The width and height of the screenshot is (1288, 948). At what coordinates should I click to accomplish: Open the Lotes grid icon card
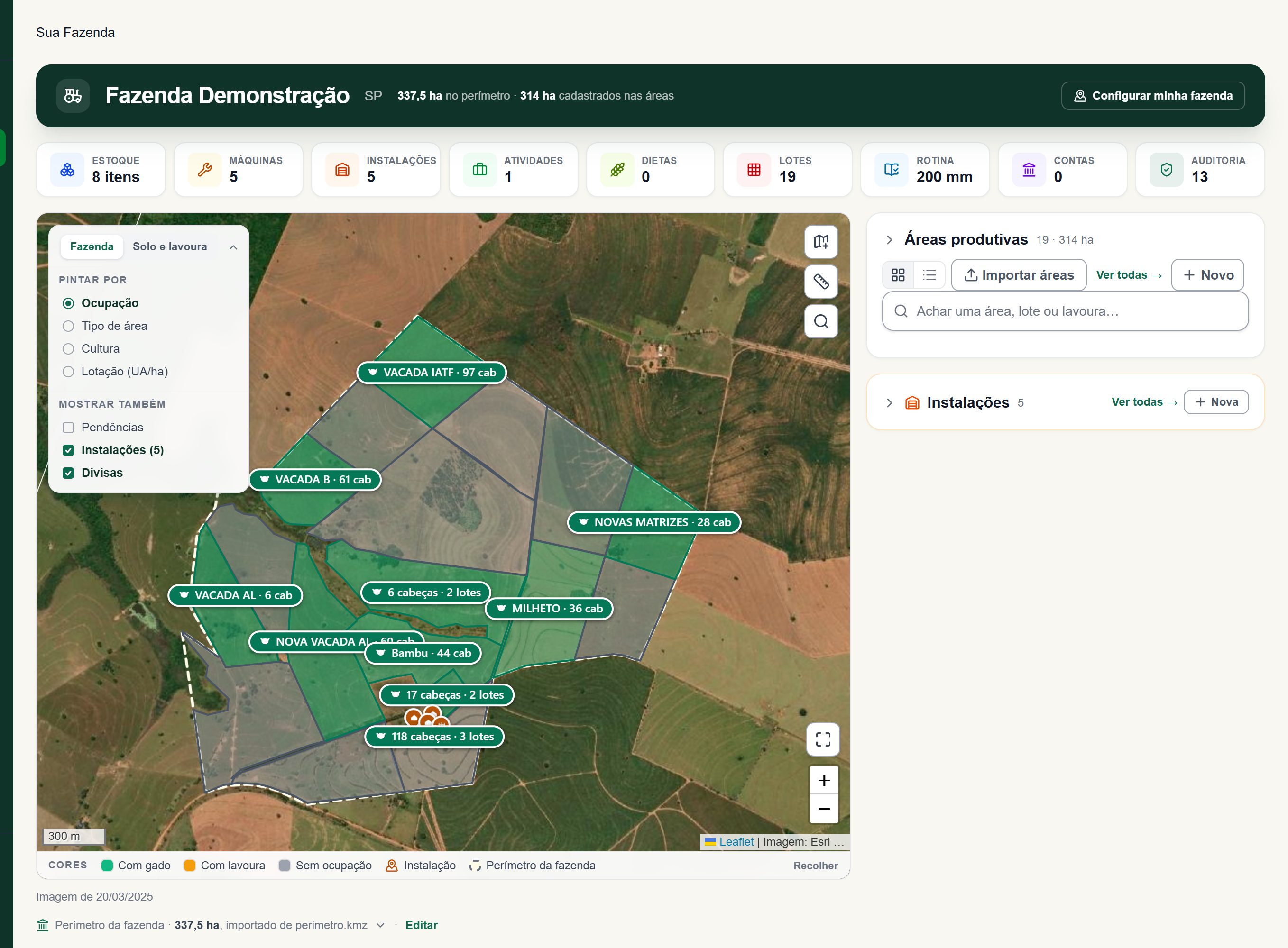coord(754,169)
